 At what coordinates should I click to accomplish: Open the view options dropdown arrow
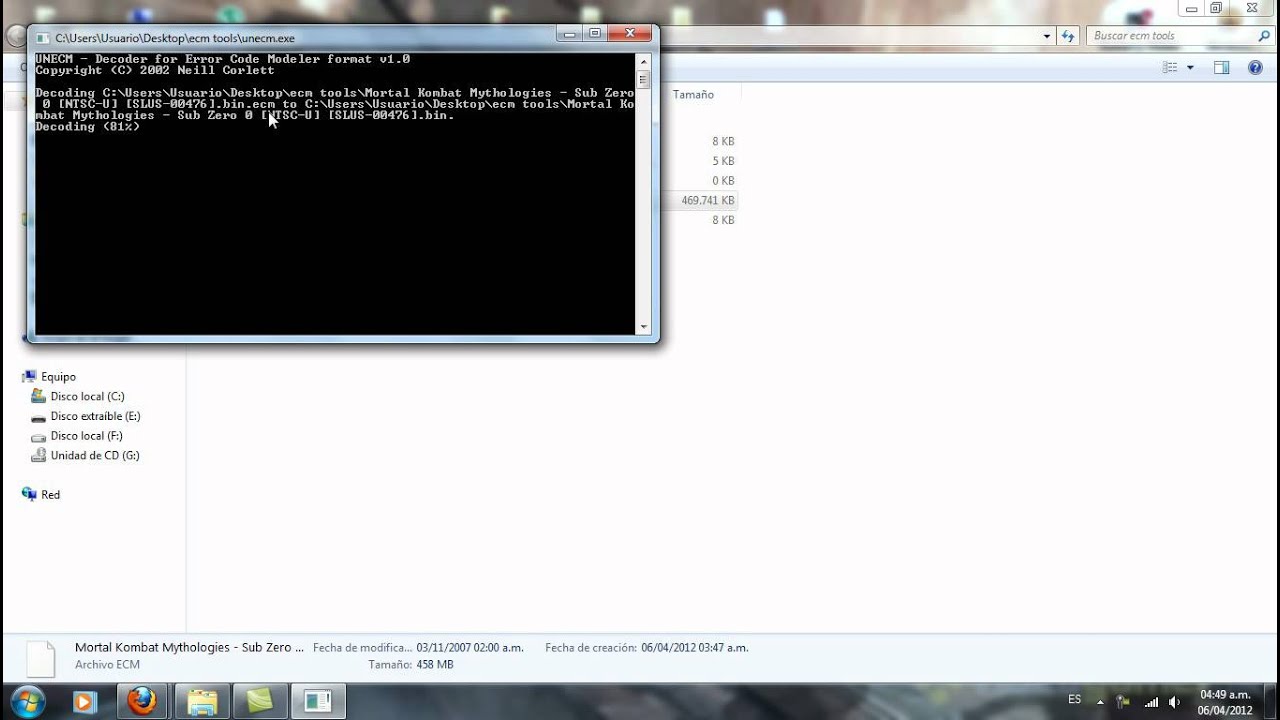pos(1190,68)
